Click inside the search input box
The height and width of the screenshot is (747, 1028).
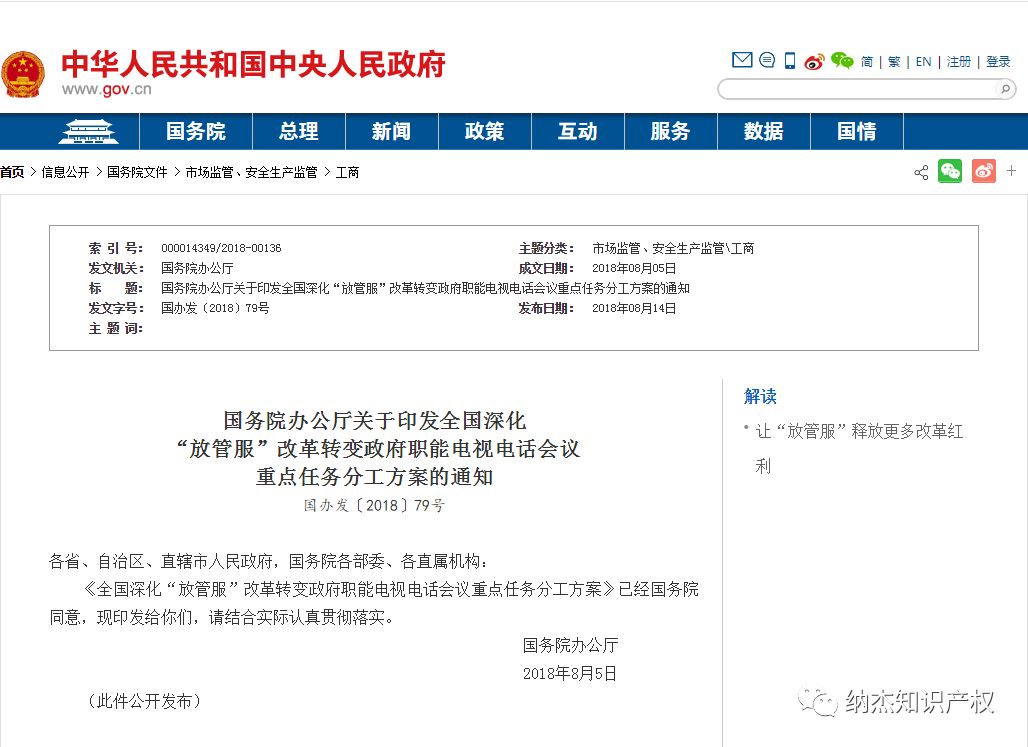860,89
